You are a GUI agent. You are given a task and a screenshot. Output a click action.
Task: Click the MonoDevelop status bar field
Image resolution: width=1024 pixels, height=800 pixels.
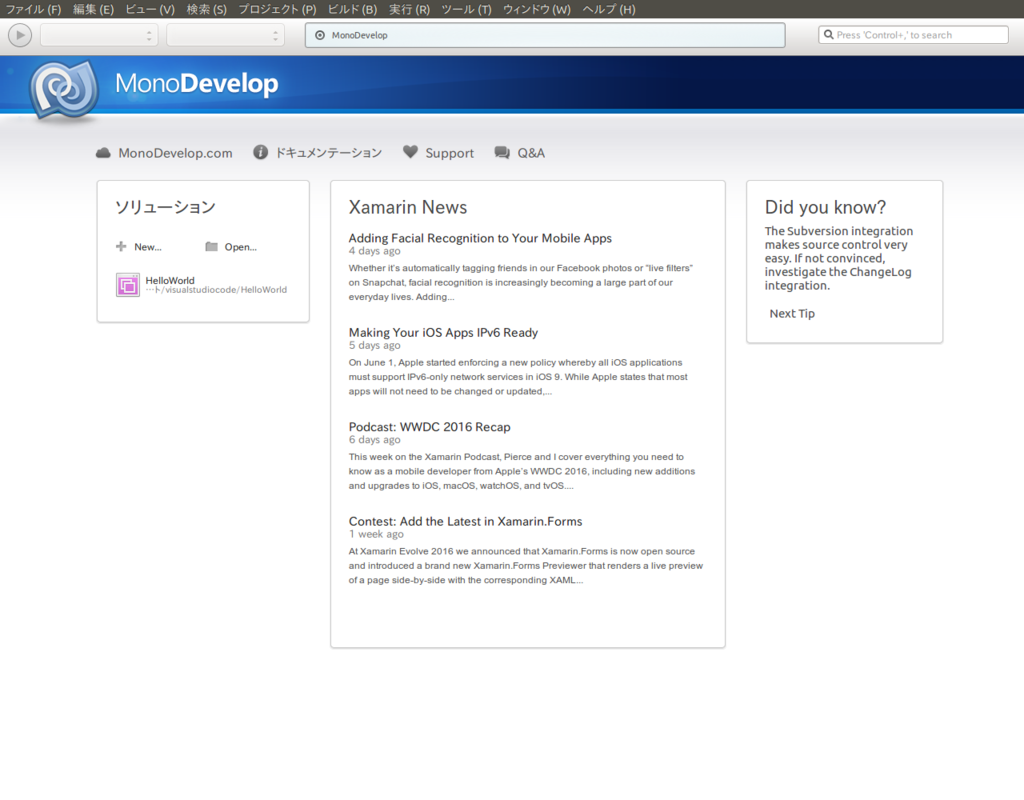(x=545, y=35)
